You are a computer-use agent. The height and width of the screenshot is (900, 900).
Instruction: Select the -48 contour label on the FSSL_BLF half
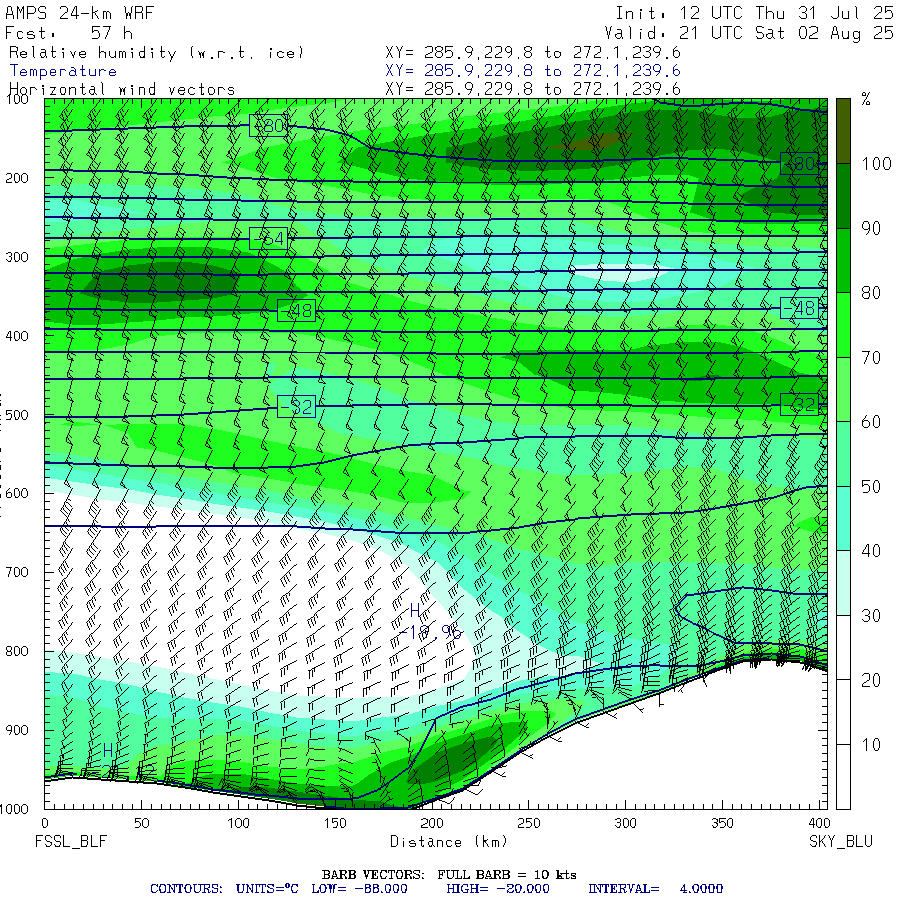[296, 311]
